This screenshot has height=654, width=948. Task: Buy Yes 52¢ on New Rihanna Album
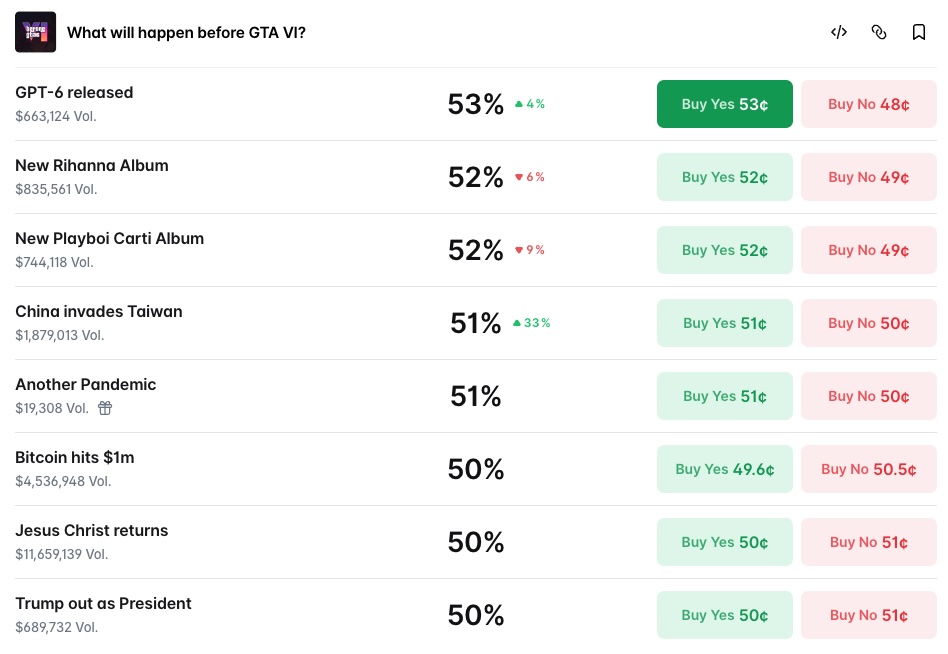tap(724, 177)
